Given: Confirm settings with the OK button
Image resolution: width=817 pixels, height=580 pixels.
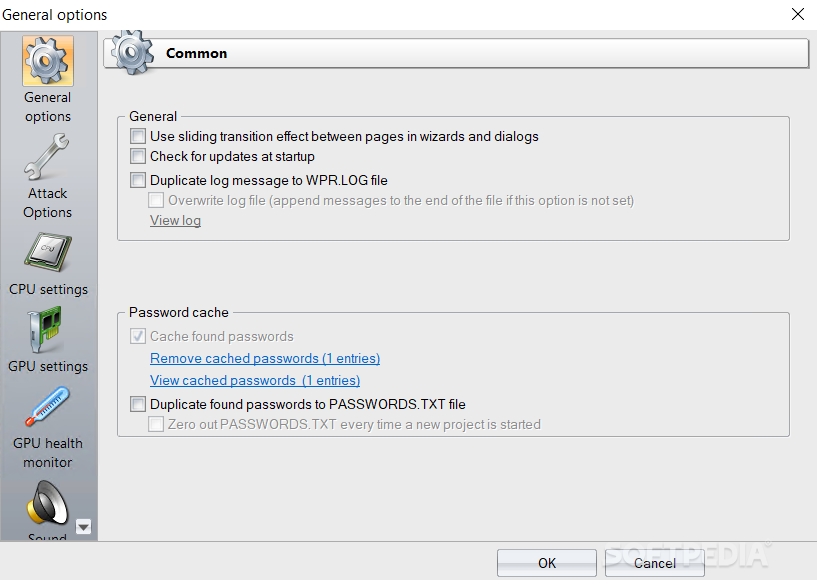Looking at the screenshot, I should point(547,563).
